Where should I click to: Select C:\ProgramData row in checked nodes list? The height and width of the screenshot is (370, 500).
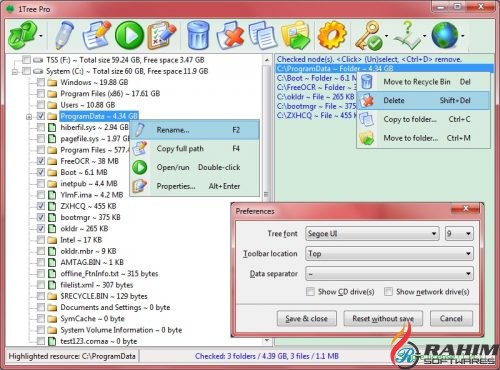point(385,69)
